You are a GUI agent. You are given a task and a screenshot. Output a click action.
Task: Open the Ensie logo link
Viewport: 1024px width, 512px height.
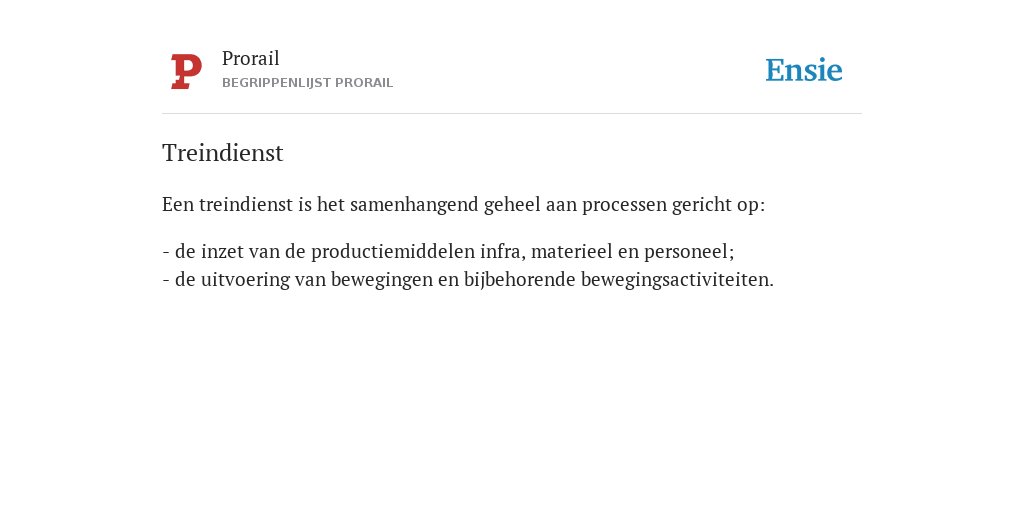(x=804, y=70)
